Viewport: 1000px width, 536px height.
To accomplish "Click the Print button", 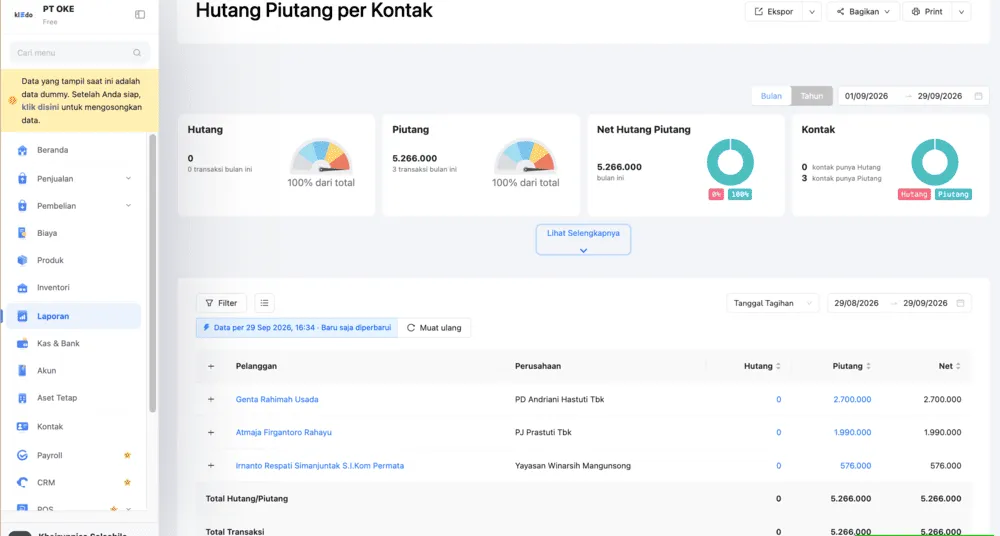I will 927,11.
